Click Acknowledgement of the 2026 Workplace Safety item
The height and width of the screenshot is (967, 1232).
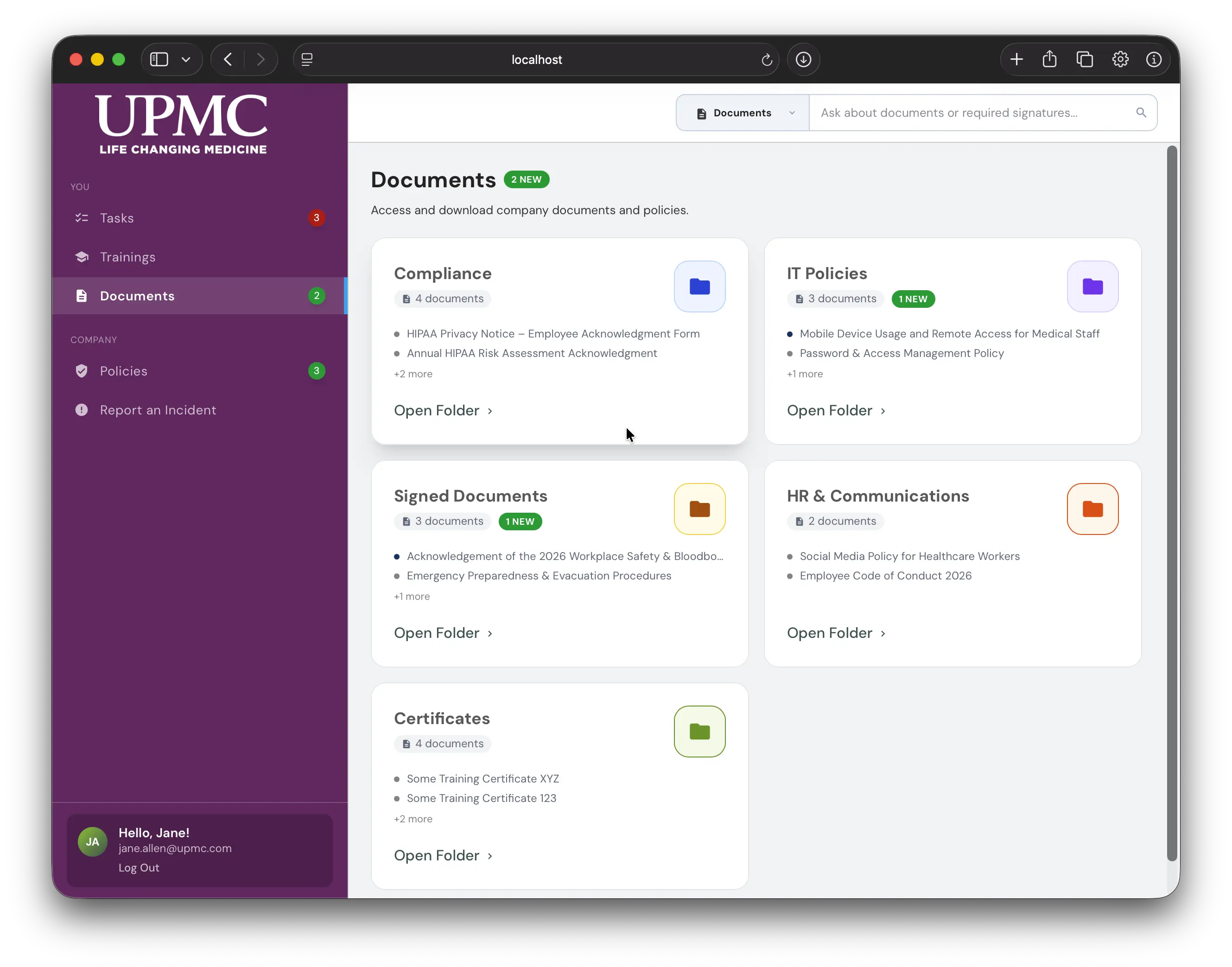pos(565,557)
